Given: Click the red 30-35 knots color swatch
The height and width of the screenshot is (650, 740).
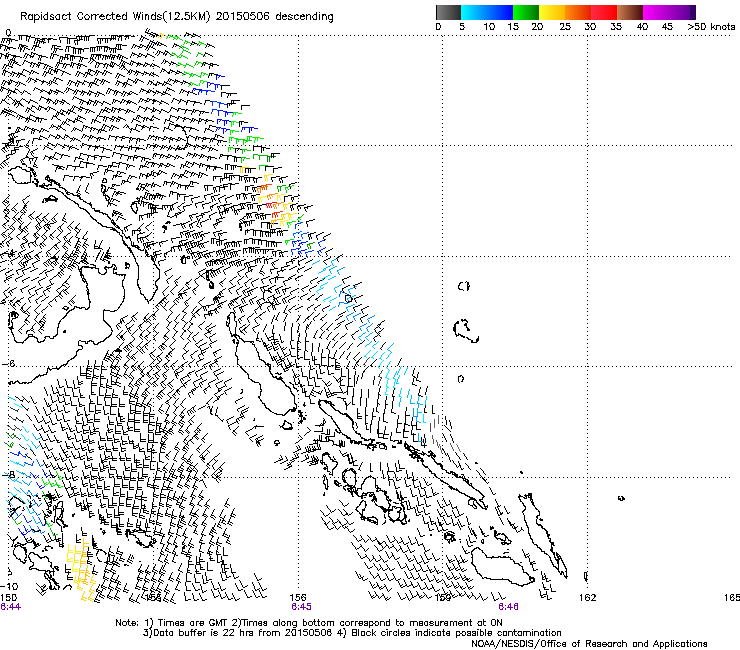Looking at the screenshot, I should [x=604, y=12].
